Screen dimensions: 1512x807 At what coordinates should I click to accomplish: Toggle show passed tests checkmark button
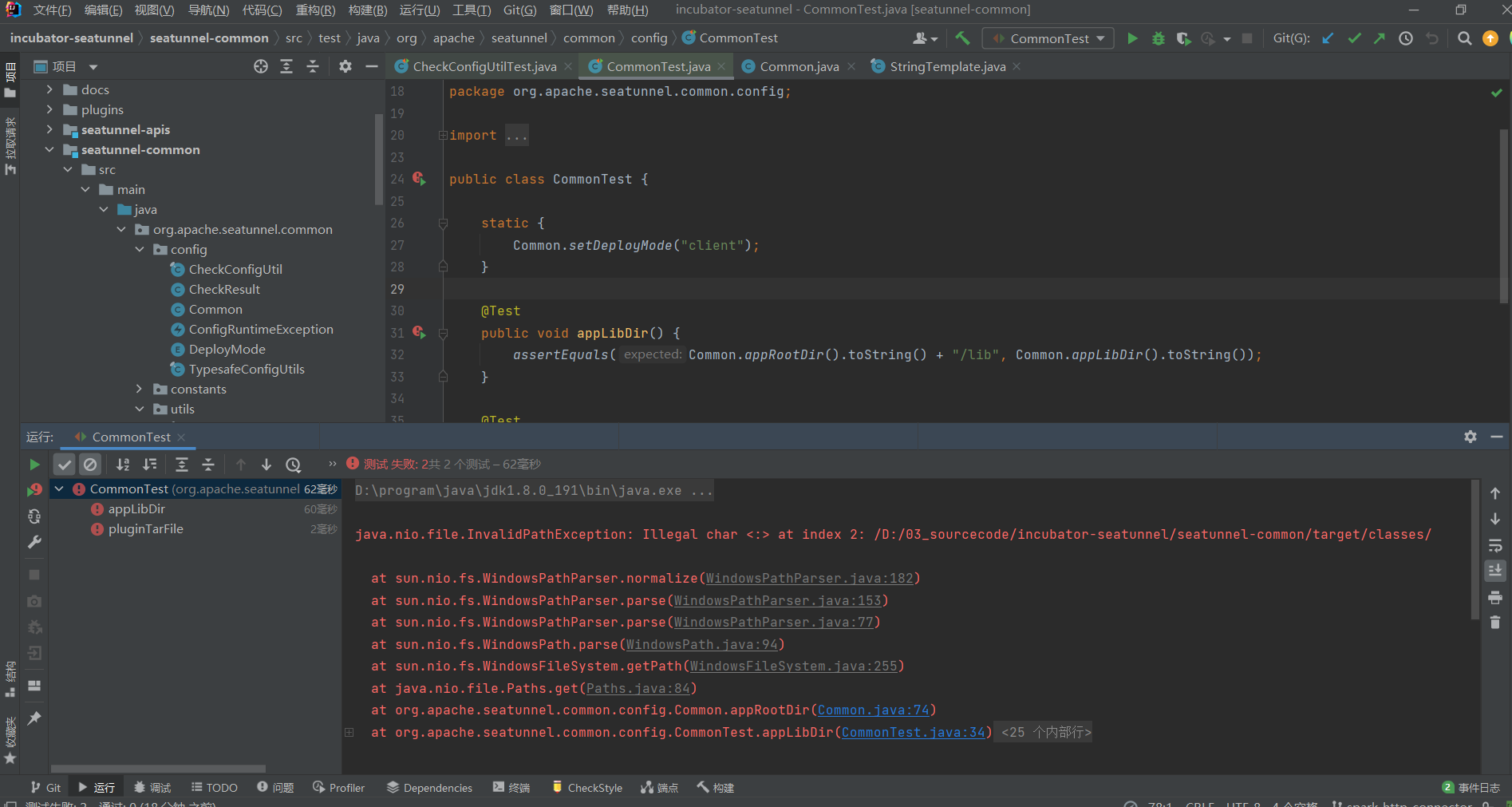65,465
